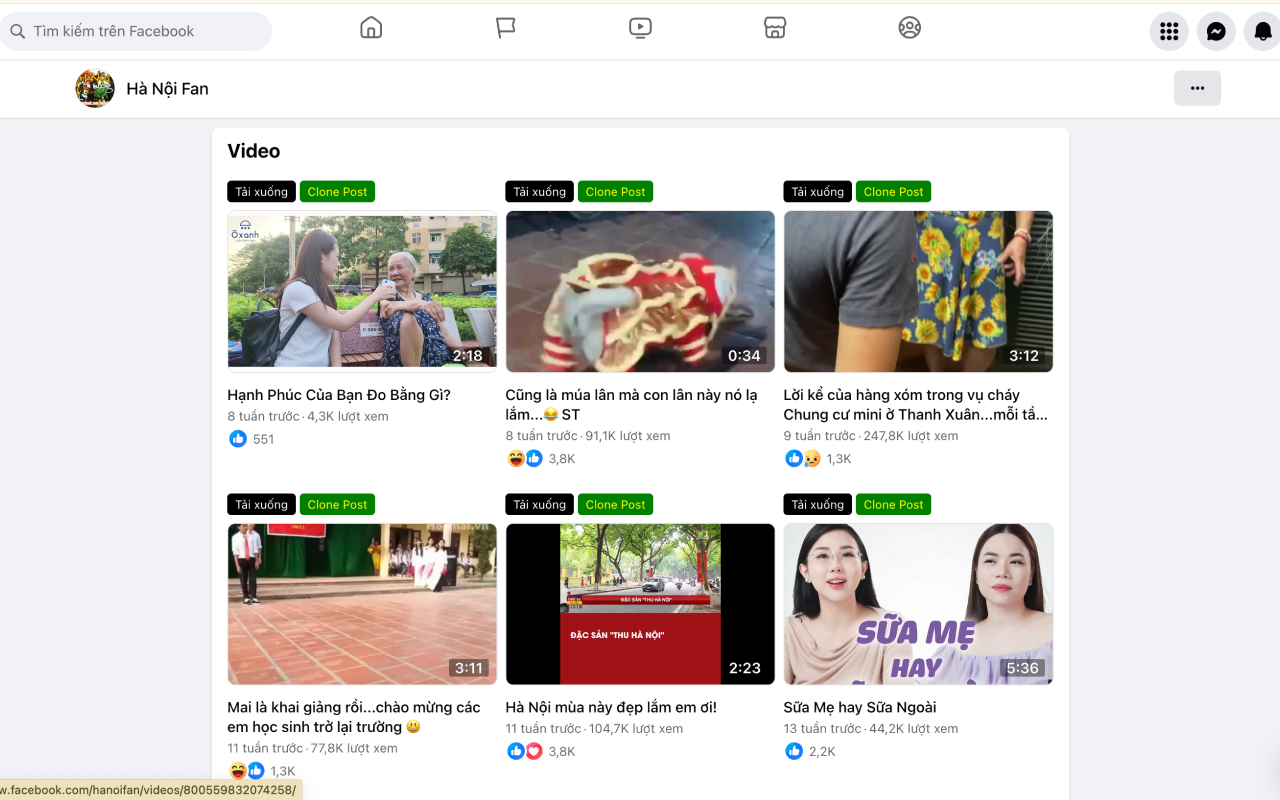Click the 3,8K count under Hà Nội mùa này video
Viewport: 1280px width, 800px height.
(562, 751)
